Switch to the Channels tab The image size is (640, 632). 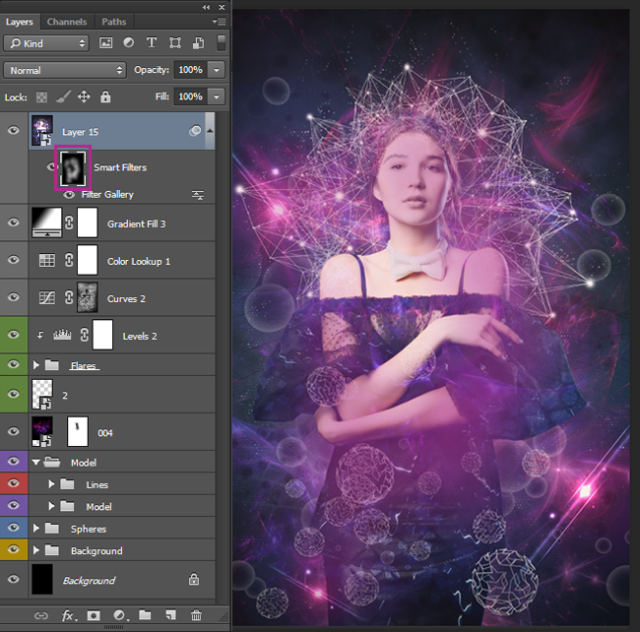tap(67, 21)
